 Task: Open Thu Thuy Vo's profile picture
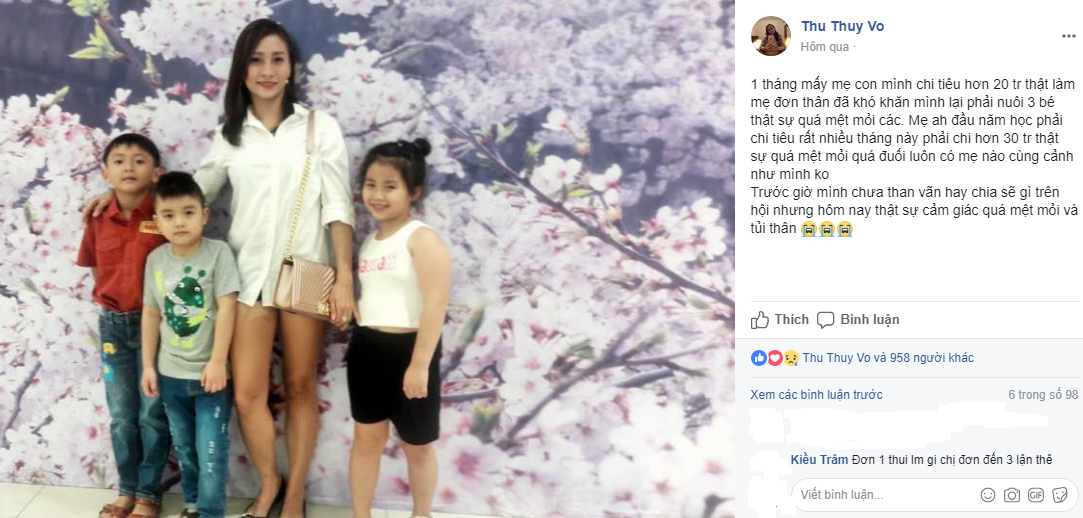(x=771, y=36)
